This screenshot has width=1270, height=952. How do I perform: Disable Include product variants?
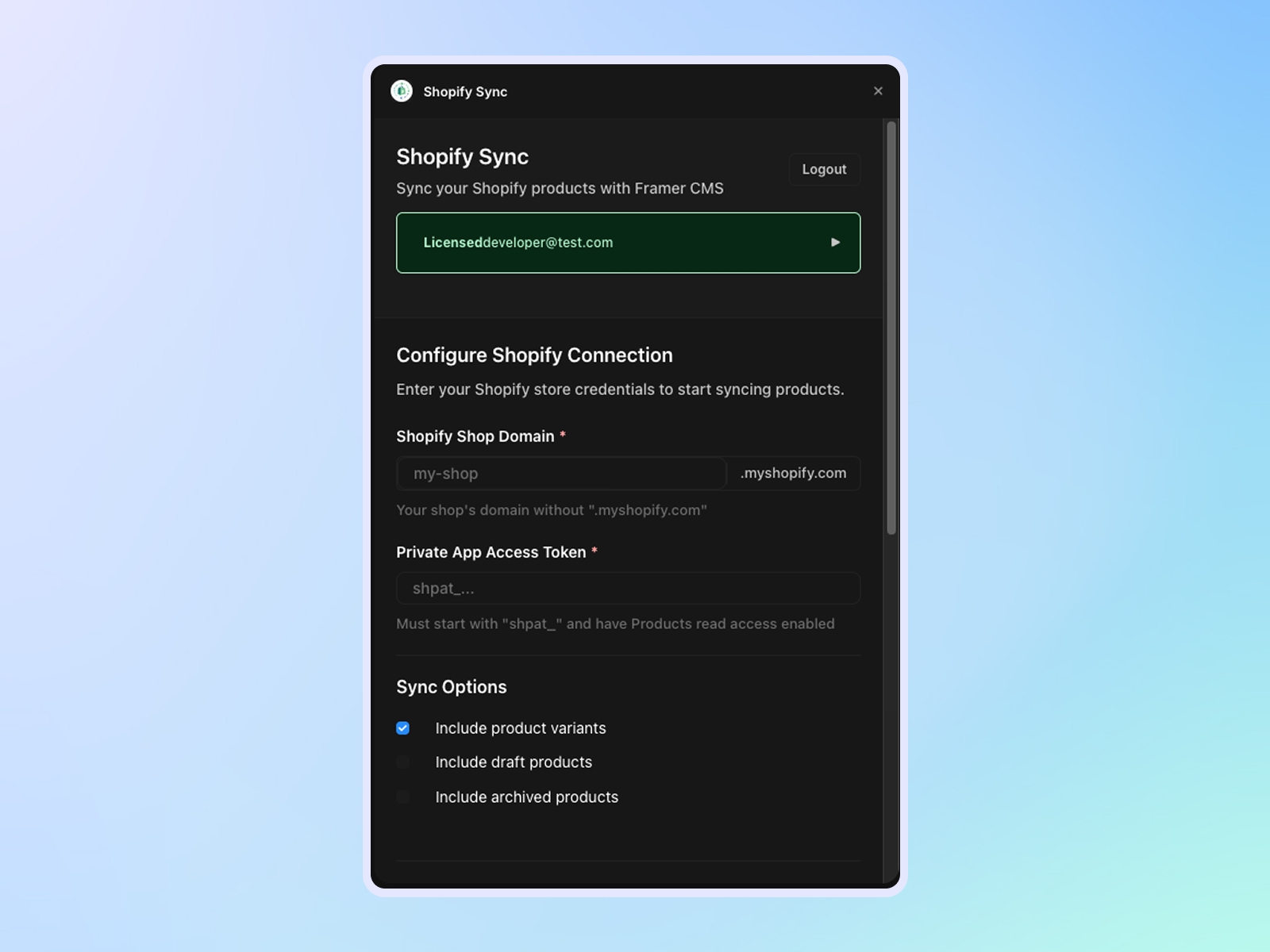point(403,727)
